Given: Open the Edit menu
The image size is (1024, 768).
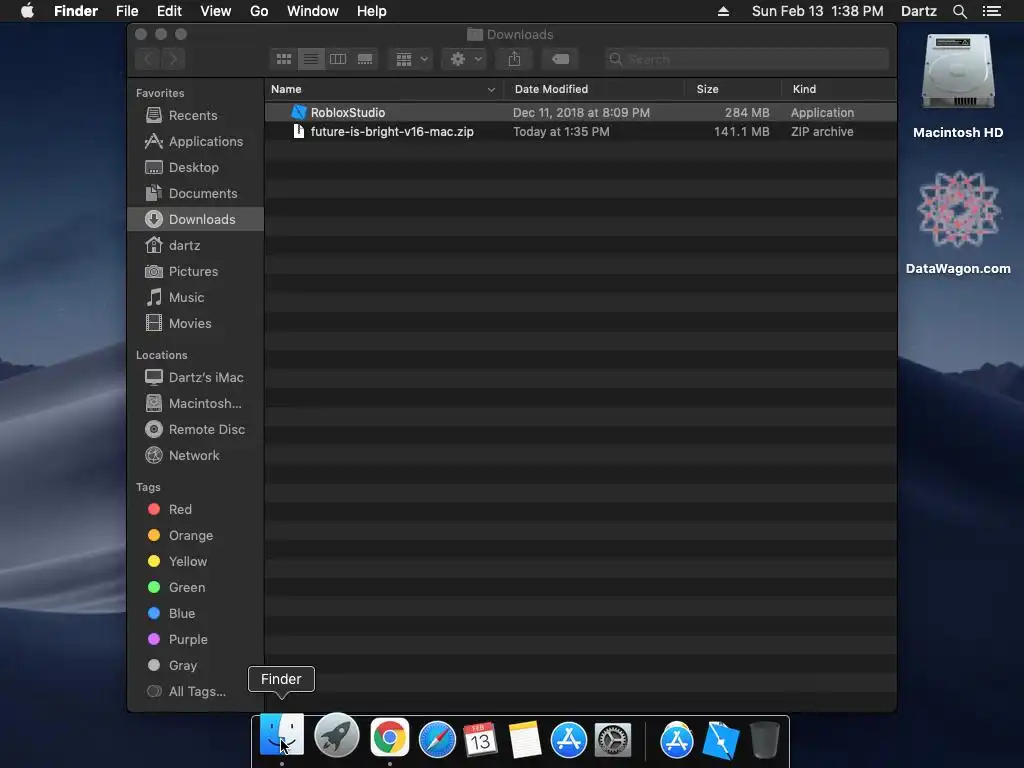Looking at the screenshot, I should point(169,11).
